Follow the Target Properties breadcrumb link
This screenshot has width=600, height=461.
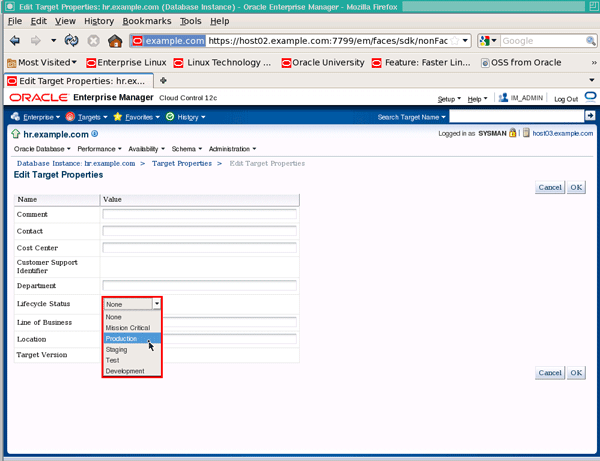point(182,163)
